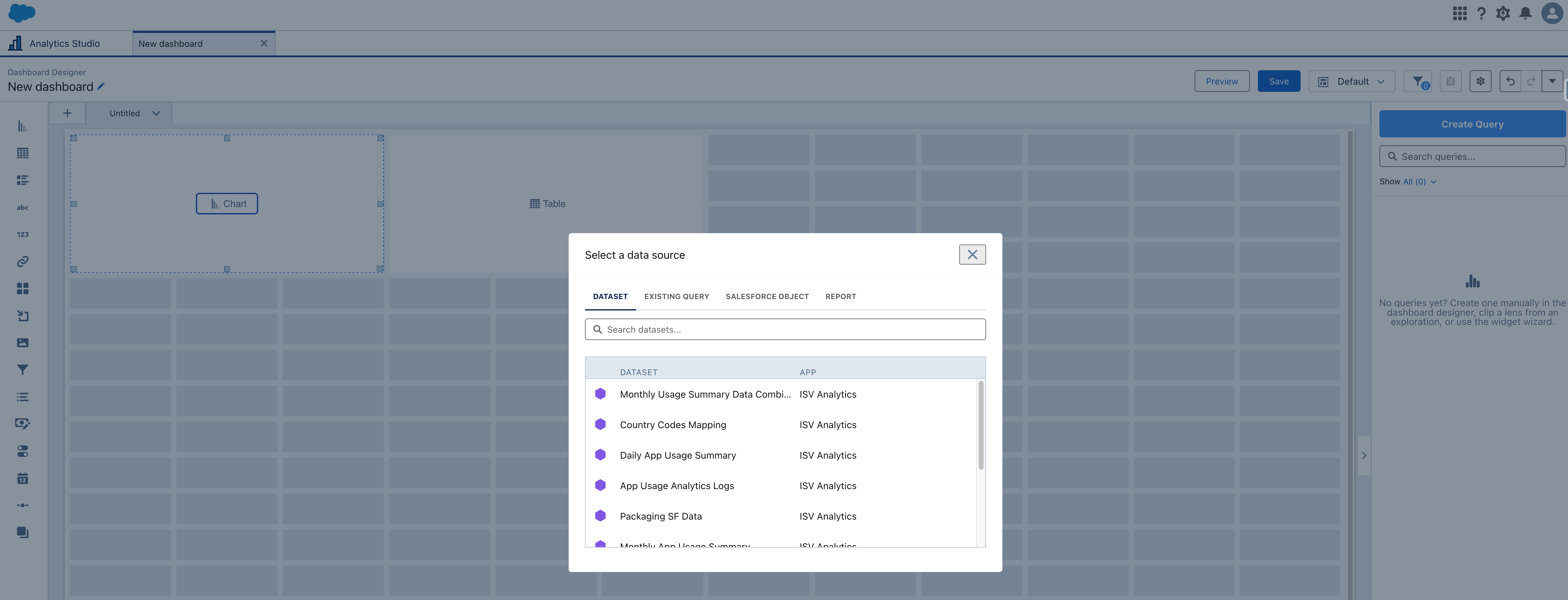Select the Monthly Usage Summary Data Combi... dataset

coord(780,394)
